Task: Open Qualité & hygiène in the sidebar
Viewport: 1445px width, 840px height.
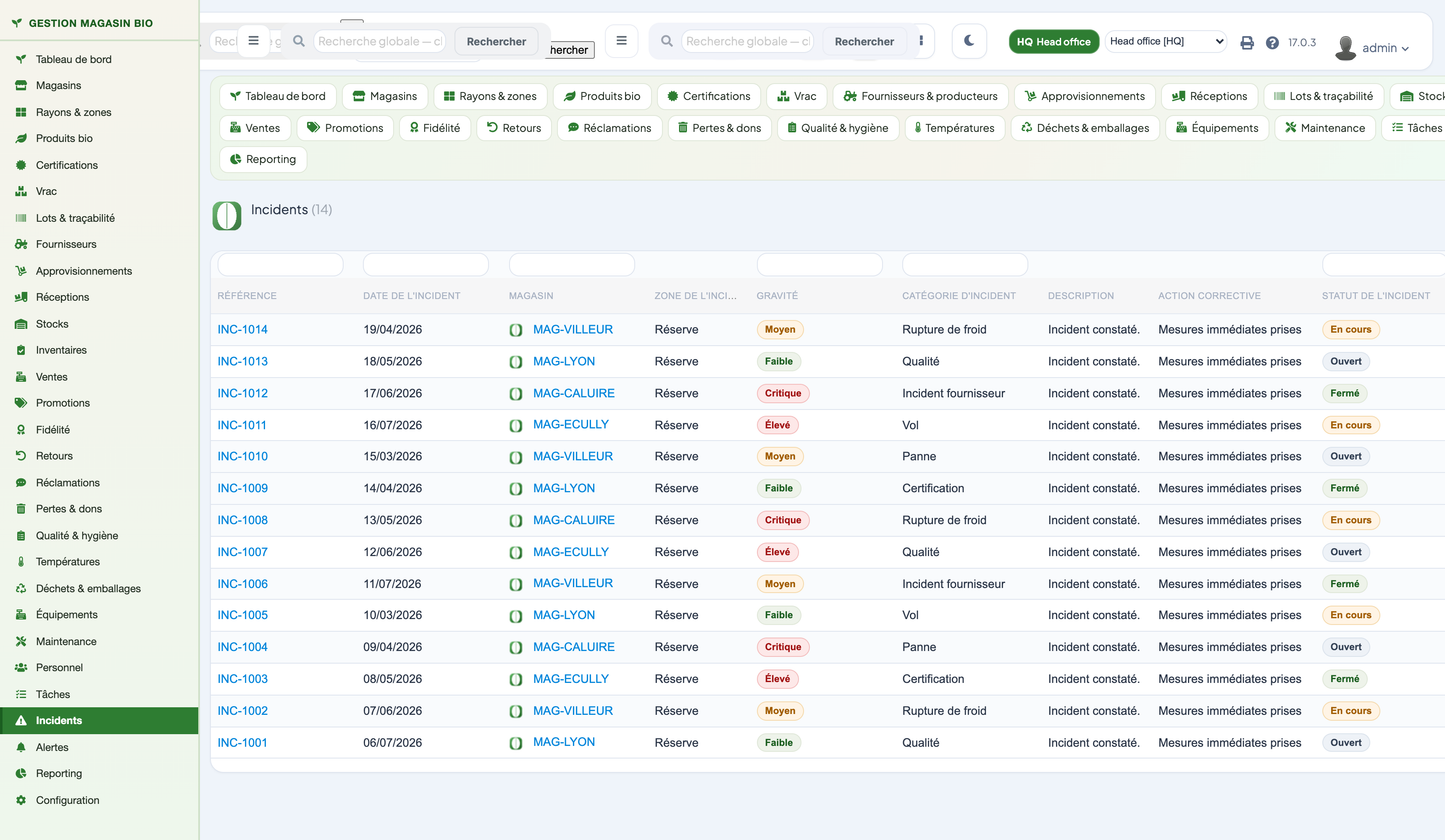Action: 99,536
